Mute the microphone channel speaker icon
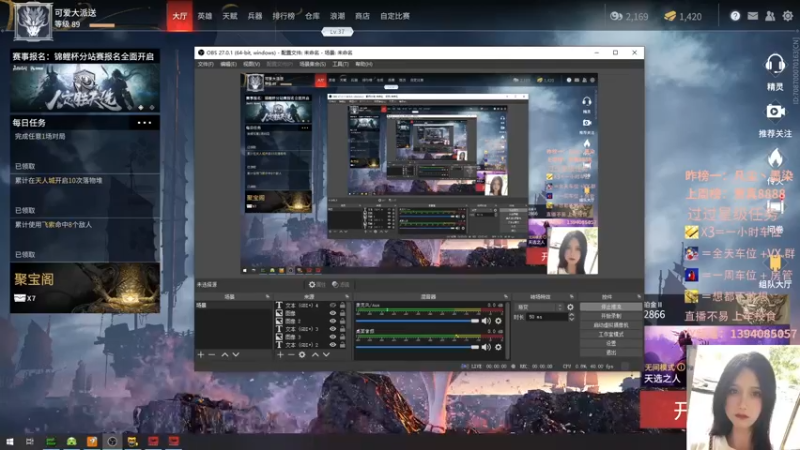The width and height of the screenshot is (800, 450). (486, 321)
